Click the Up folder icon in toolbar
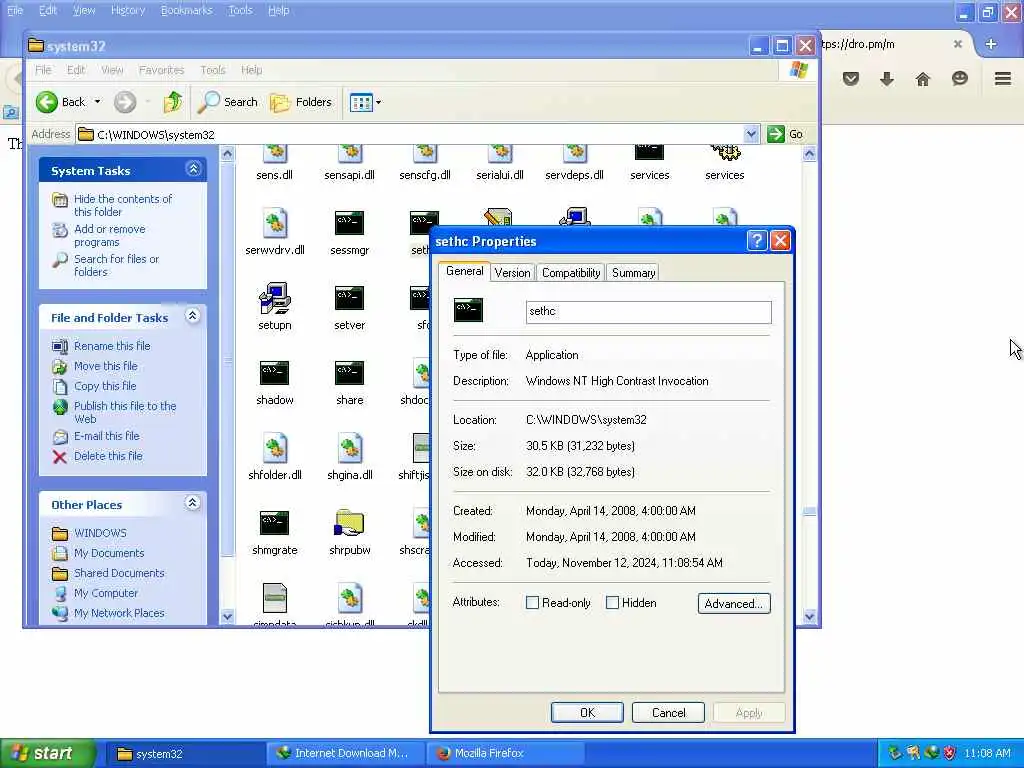Screen dimensions: 1024x768 (x=173, y=102)
